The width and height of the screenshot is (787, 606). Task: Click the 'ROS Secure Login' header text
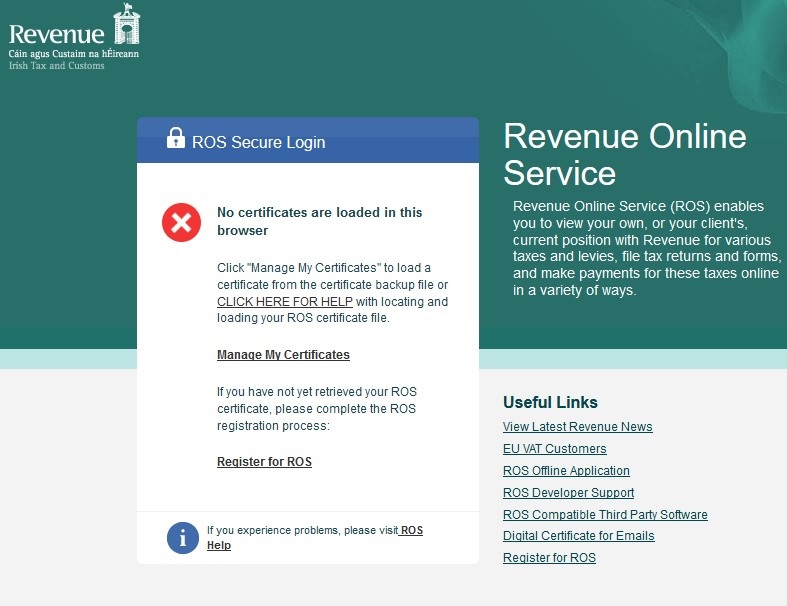coord(258,142)
